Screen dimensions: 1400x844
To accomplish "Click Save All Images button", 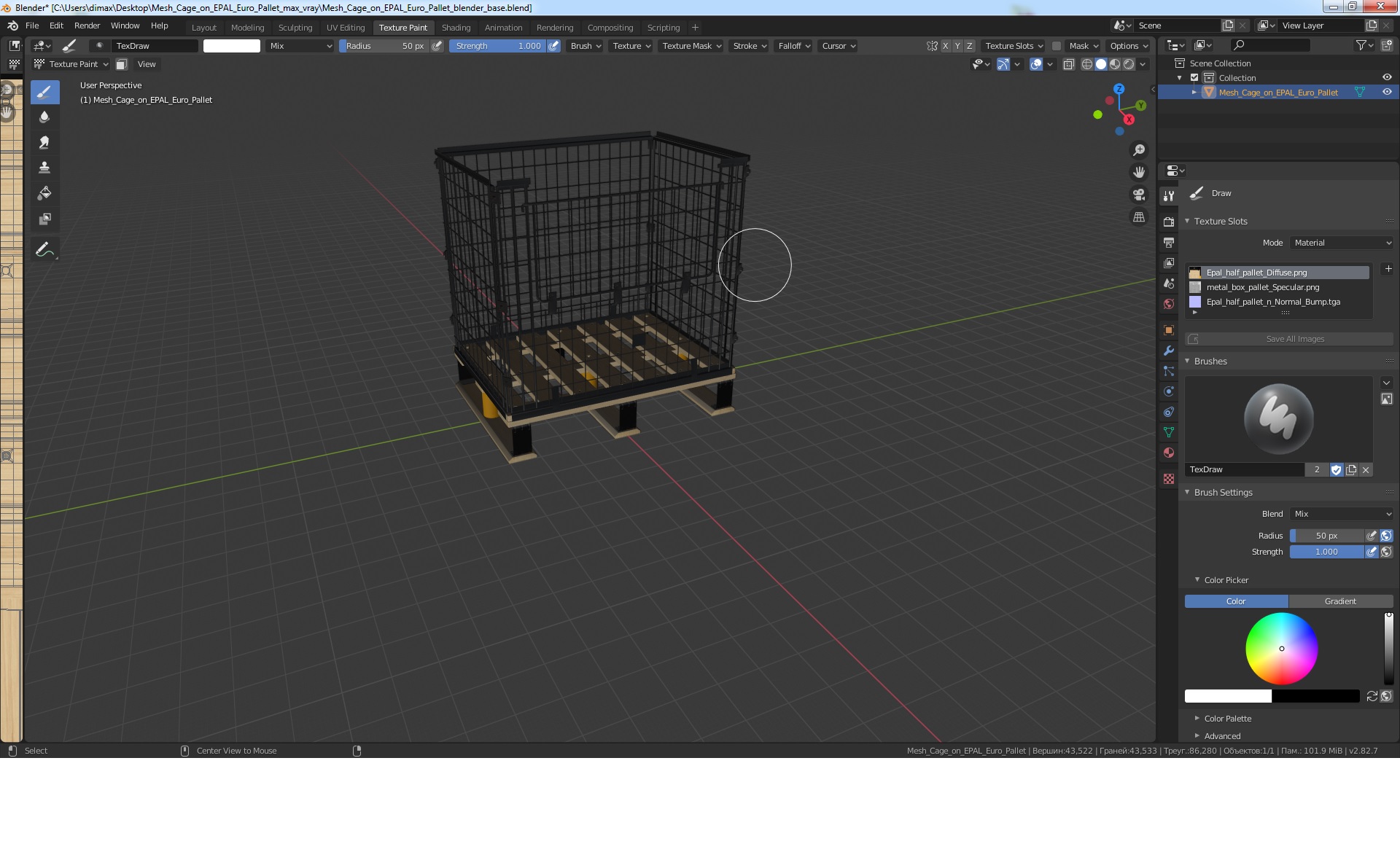I will click(1289, 339).
